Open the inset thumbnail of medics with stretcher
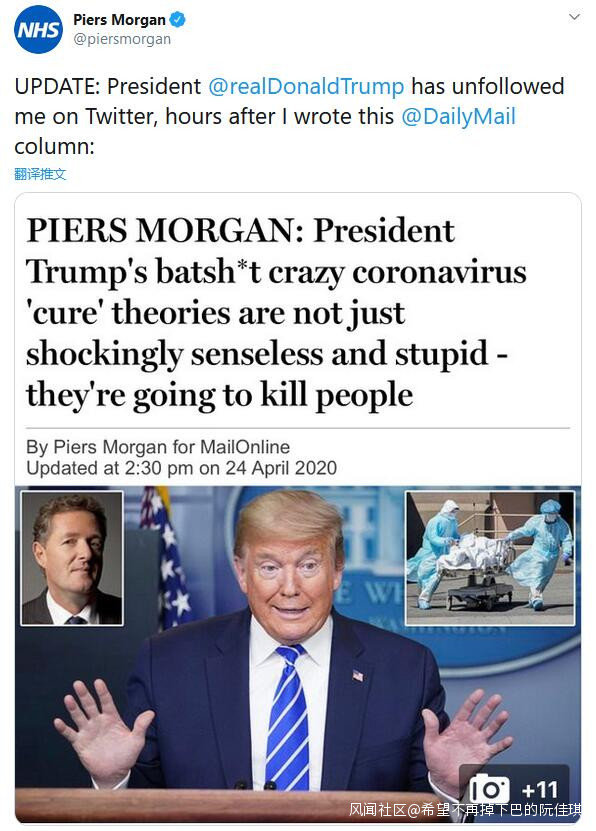Viewport: 596px width, 831px height. (x=490, y=558)
